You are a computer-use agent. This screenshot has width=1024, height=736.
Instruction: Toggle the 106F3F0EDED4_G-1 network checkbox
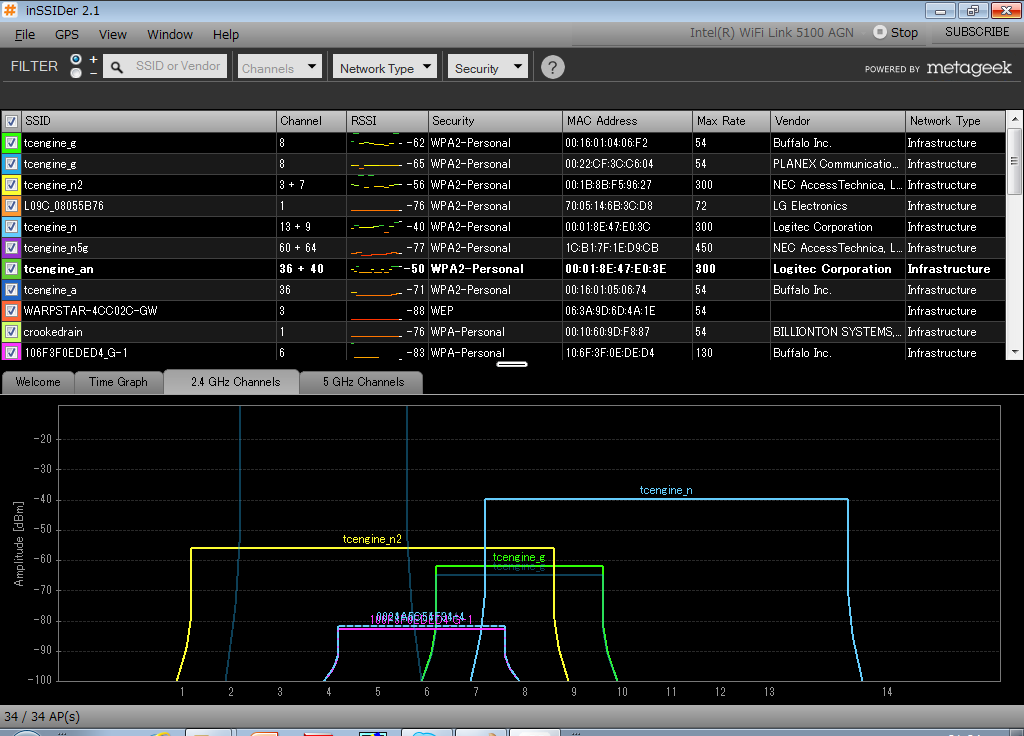[11, 353]
